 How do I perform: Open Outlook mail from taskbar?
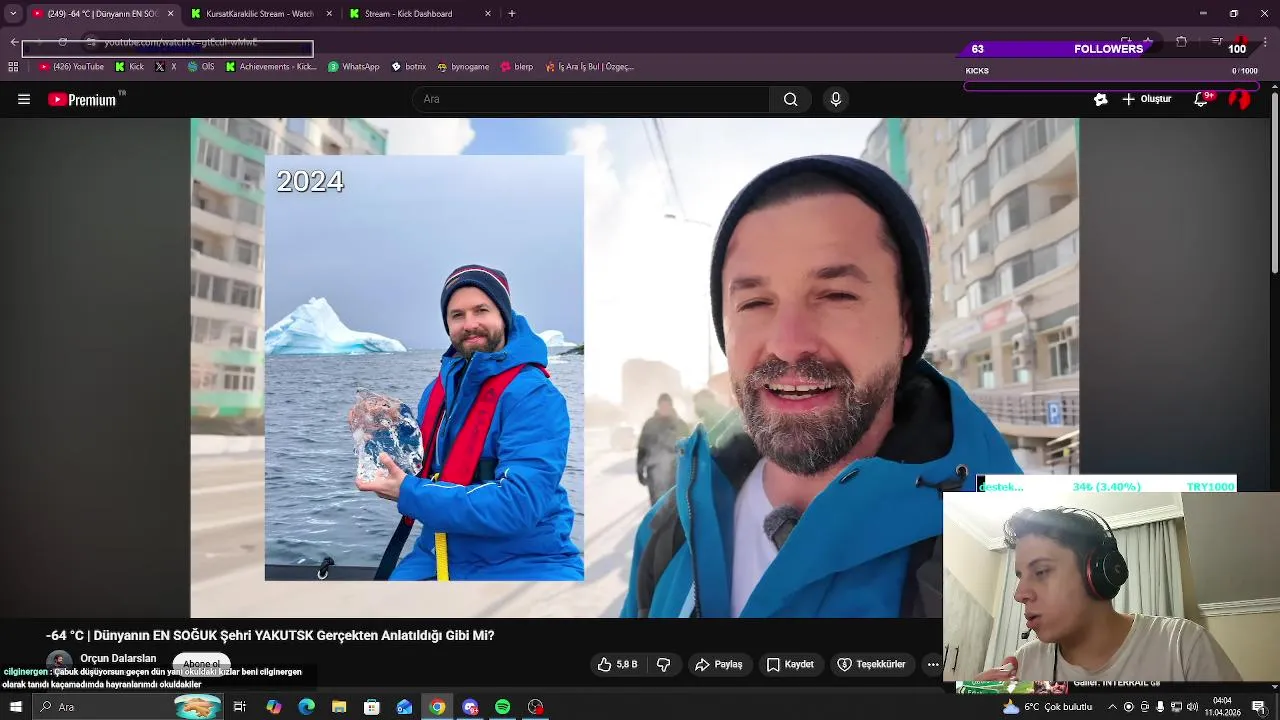[404, 707]
